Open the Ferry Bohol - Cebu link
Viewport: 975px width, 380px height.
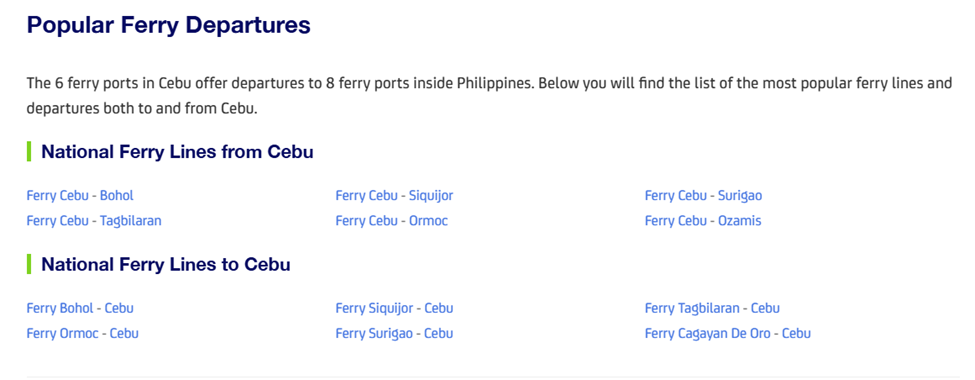[x=80, y=308]
